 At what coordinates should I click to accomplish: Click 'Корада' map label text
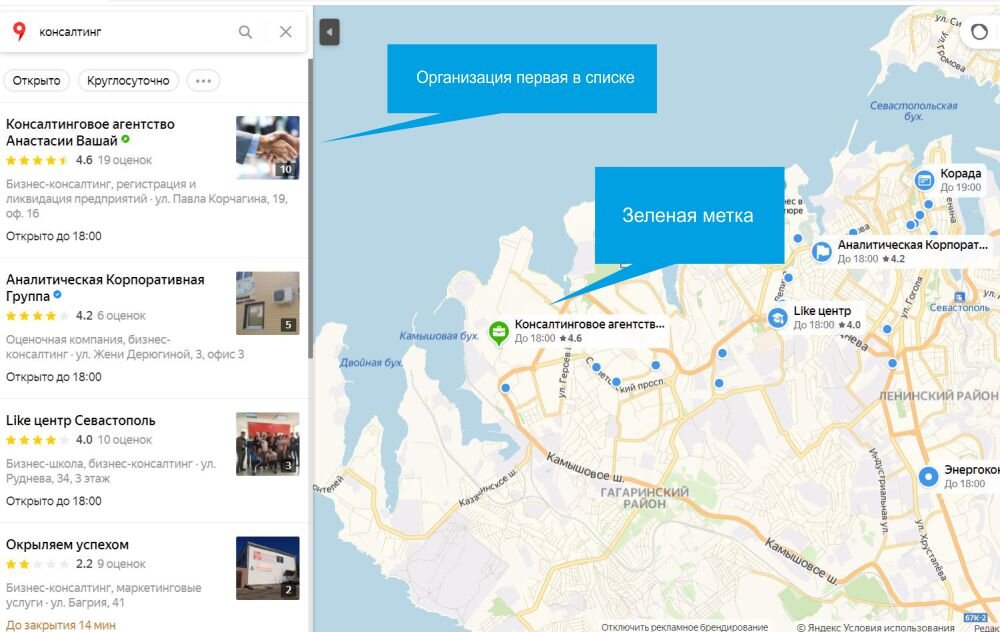pyautogui.click(x=960, y=173)
